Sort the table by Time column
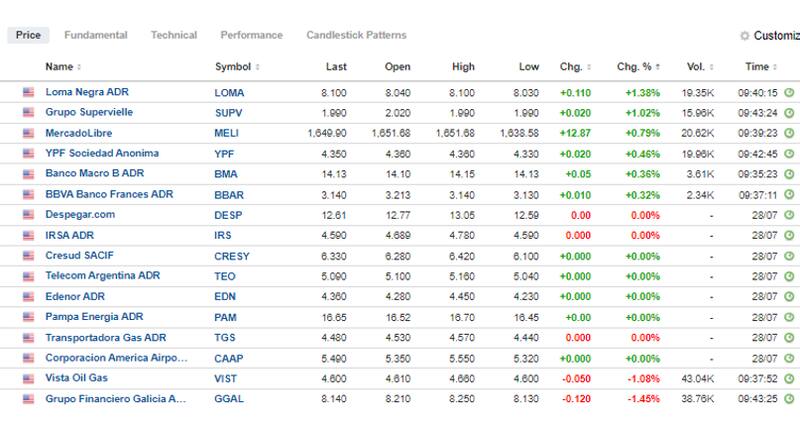The height and width of the screenshot is (423, 800). 758,67
